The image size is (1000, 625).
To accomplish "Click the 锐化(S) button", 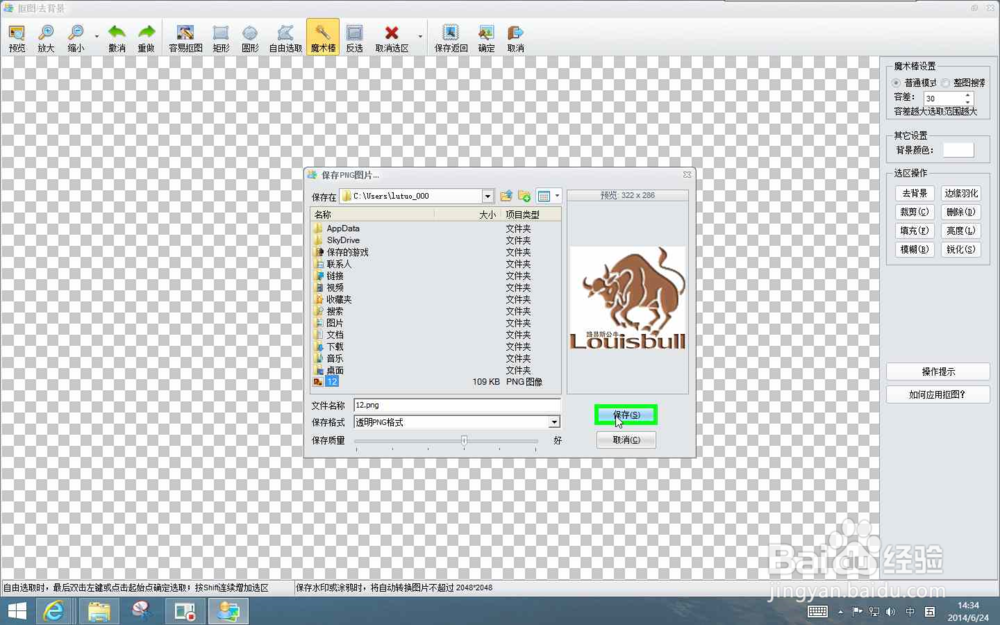I will click(960, 249).
